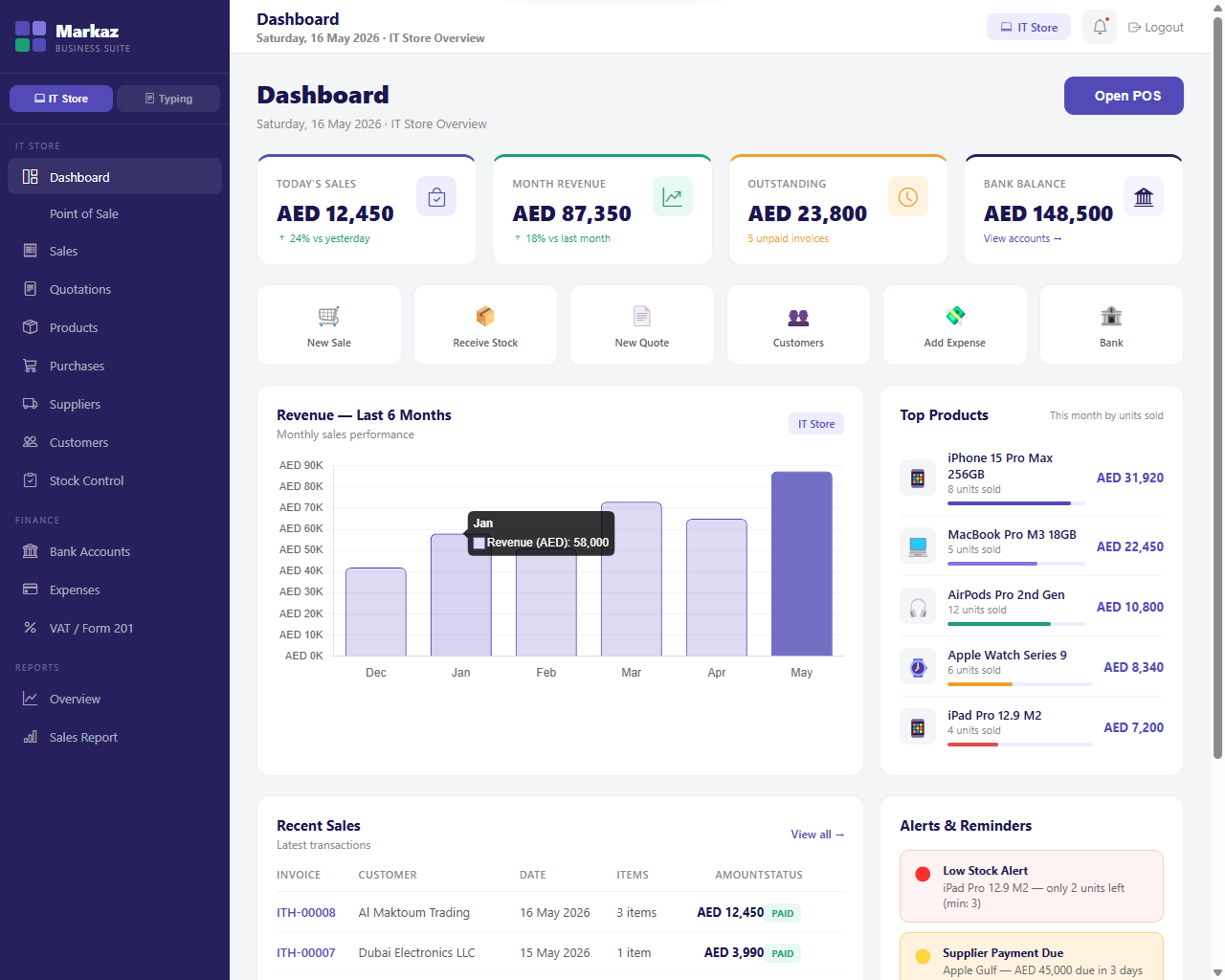Click the iPhone 15 Pro Max product icon
The height and width of the screenshot is (980, 1225).
pos(918,478)
